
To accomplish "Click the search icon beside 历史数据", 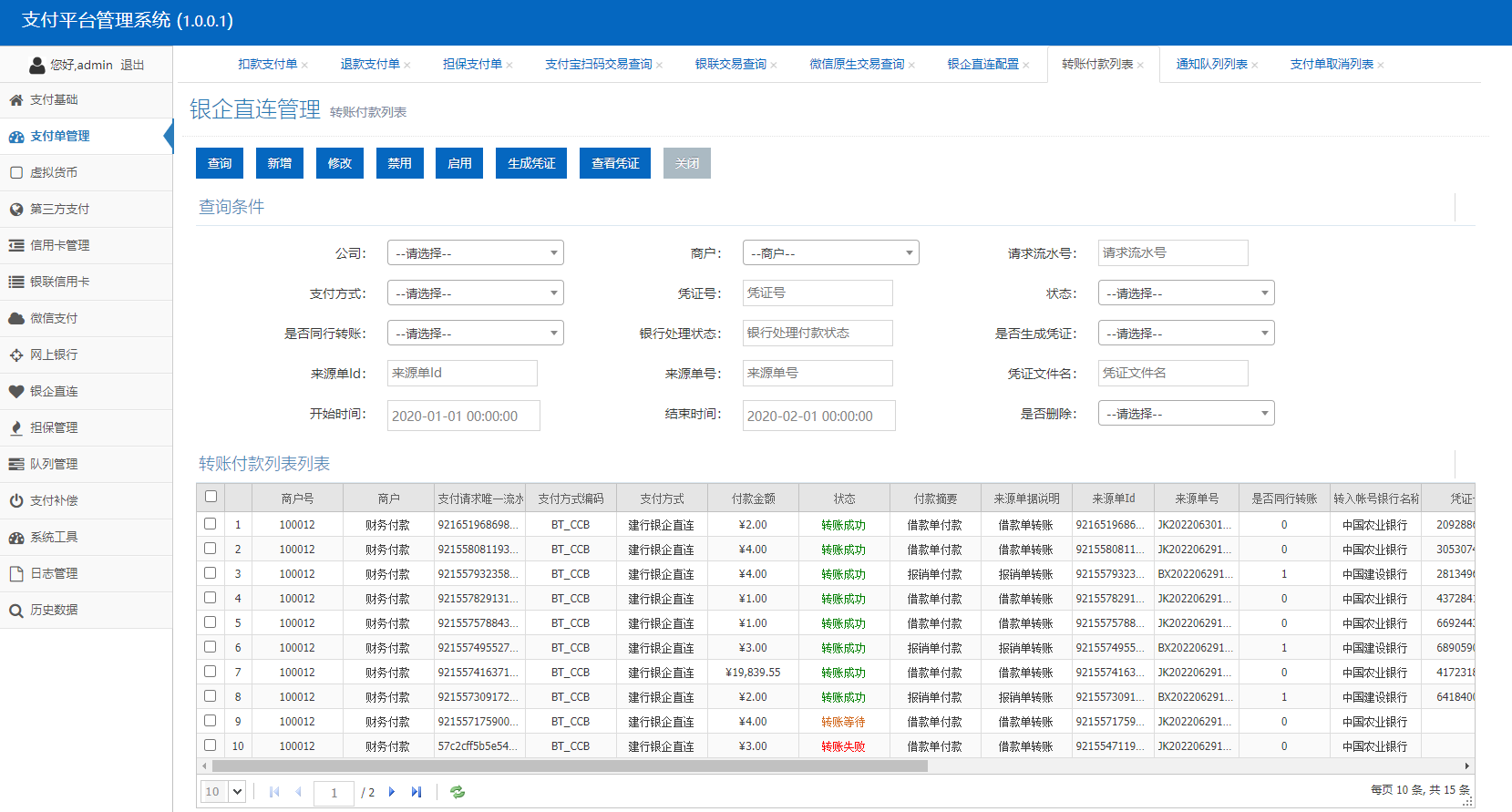I will pos(15,611).
